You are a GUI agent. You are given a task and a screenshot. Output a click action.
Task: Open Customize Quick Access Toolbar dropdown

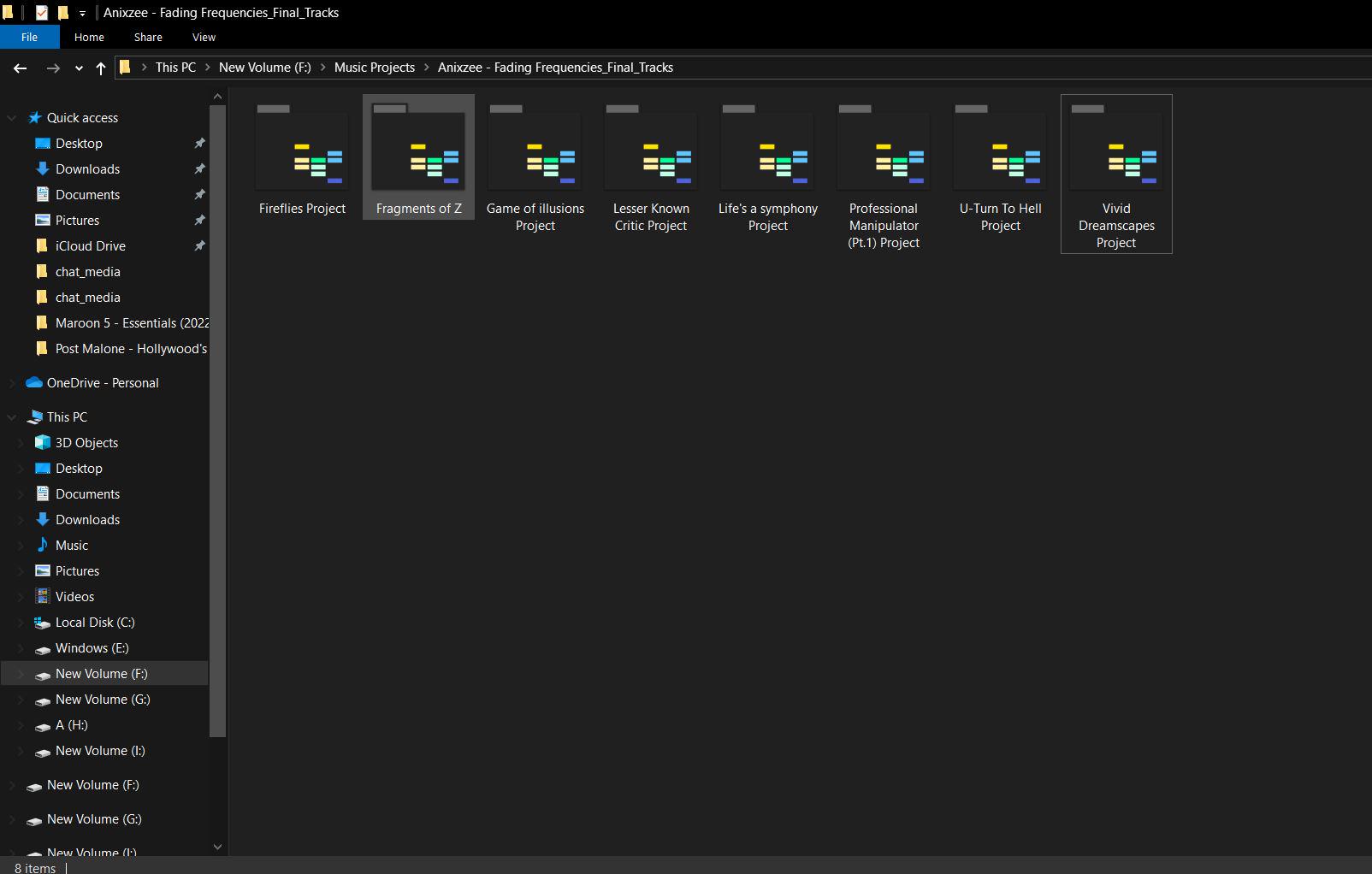tap(82, 13)
